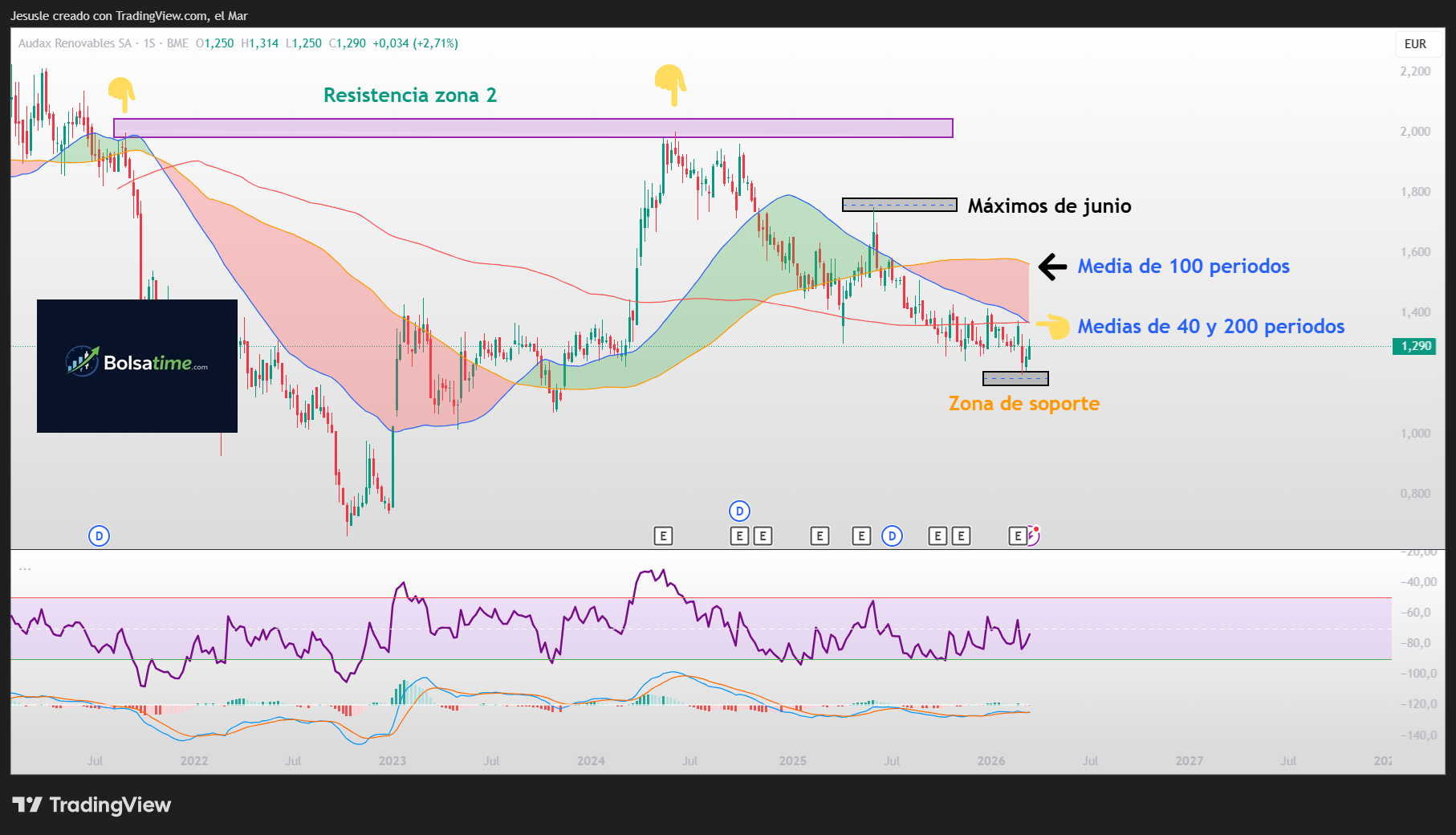Click the 2026 label on the time axis
The width and height of the screenshot is (1456, 835).
[990, 760]
